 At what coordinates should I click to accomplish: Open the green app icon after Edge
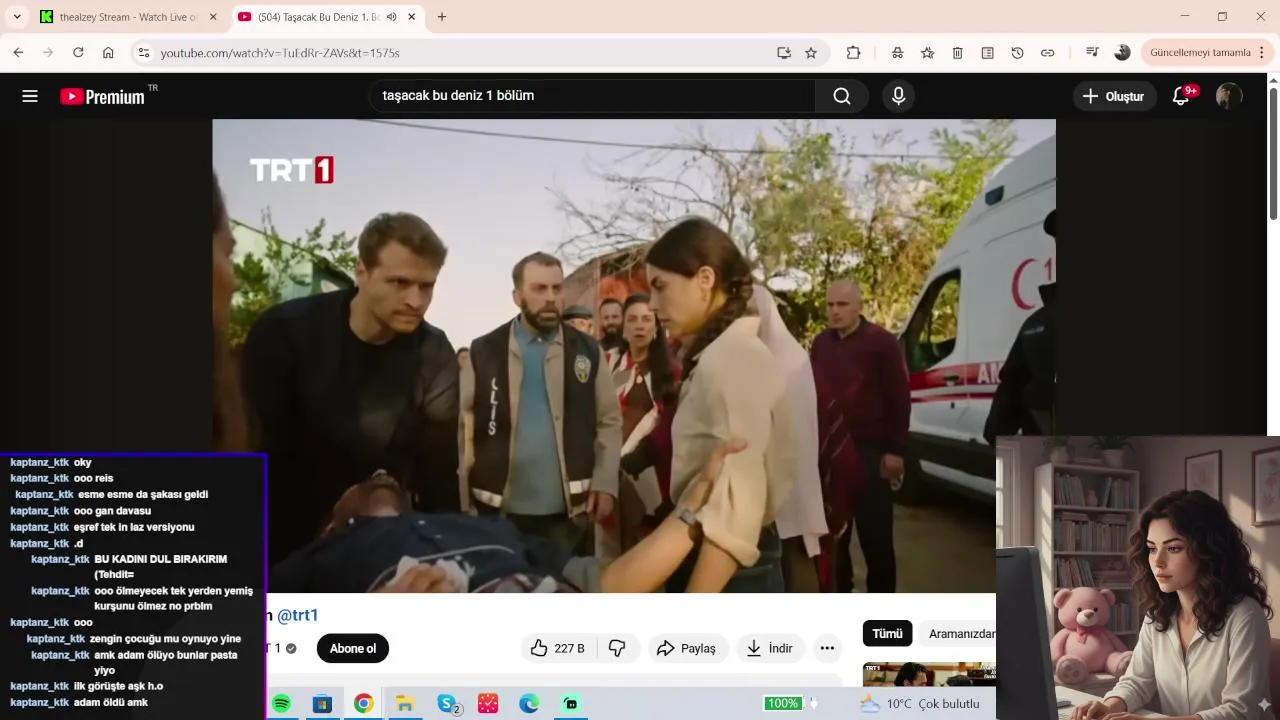coord(571,704)
